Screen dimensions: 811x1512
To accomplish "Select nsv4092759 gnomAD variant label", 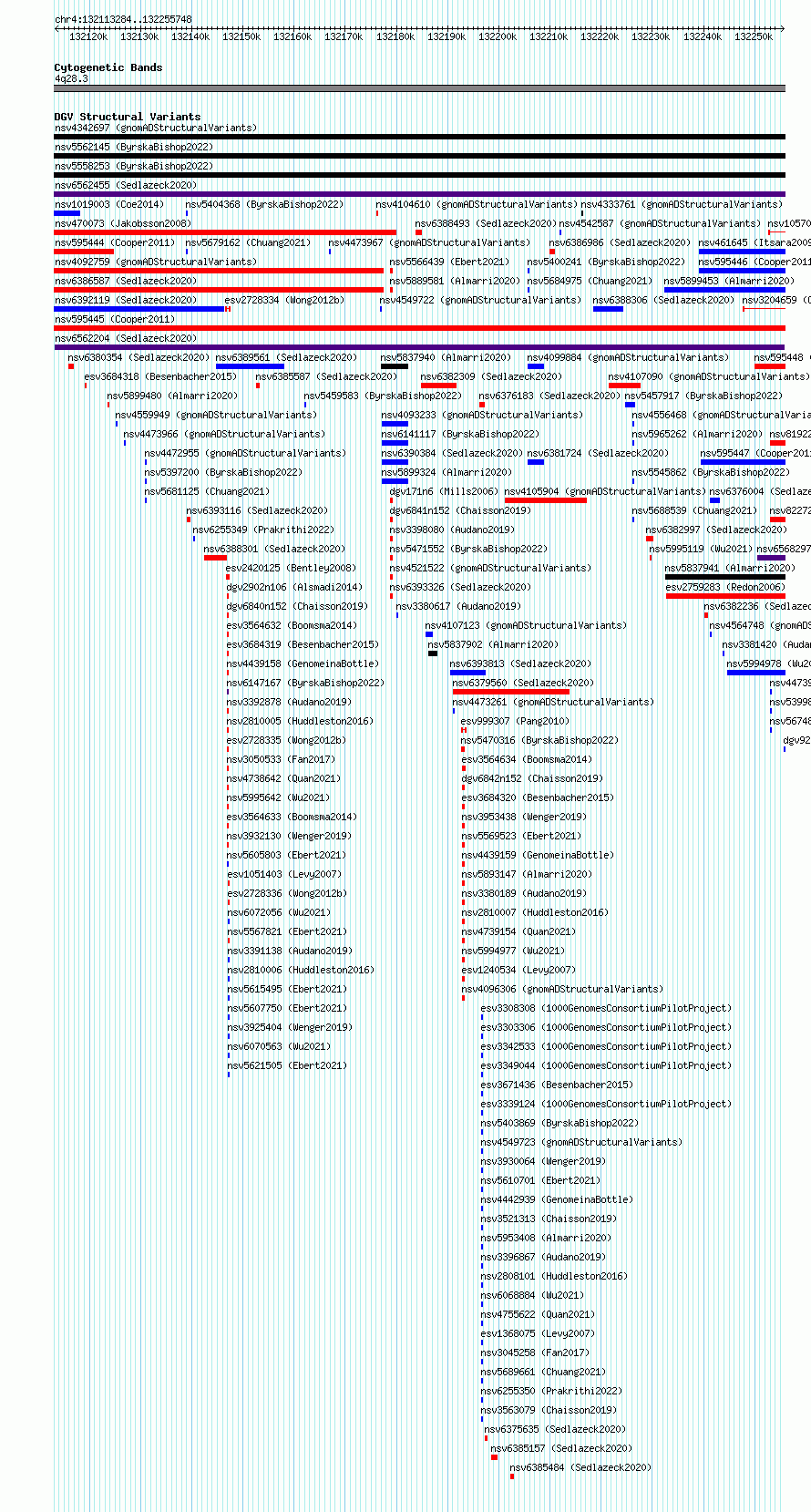I will tap(156, 262).
